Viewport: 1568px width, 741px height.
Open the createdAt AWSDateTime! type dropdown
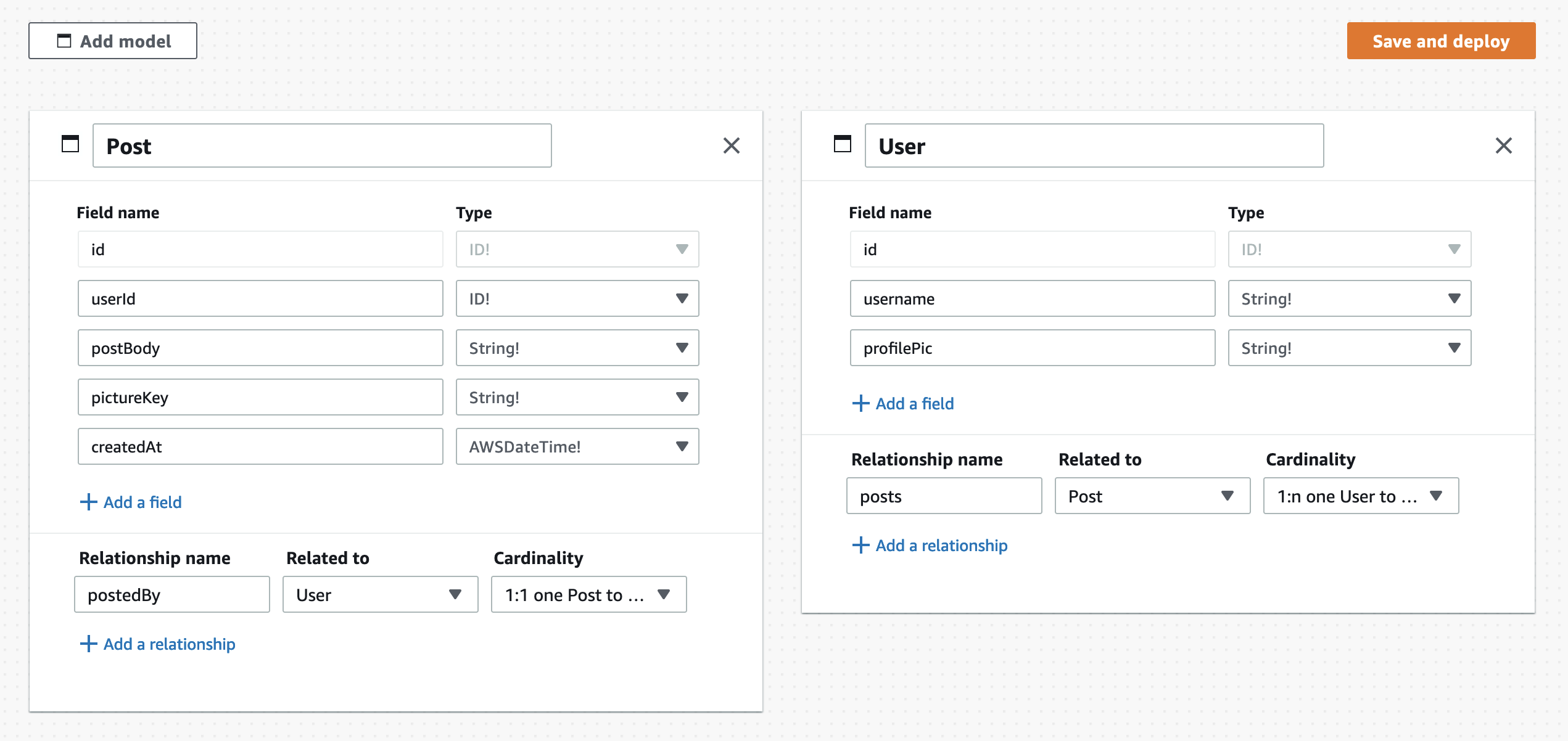pos(577,446)
